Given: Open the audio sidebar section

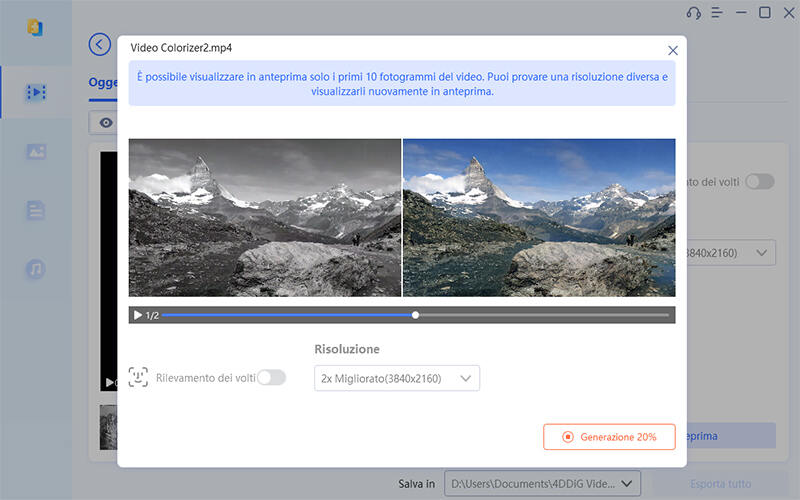Looking at the screenshot, I should coord(36,270).
